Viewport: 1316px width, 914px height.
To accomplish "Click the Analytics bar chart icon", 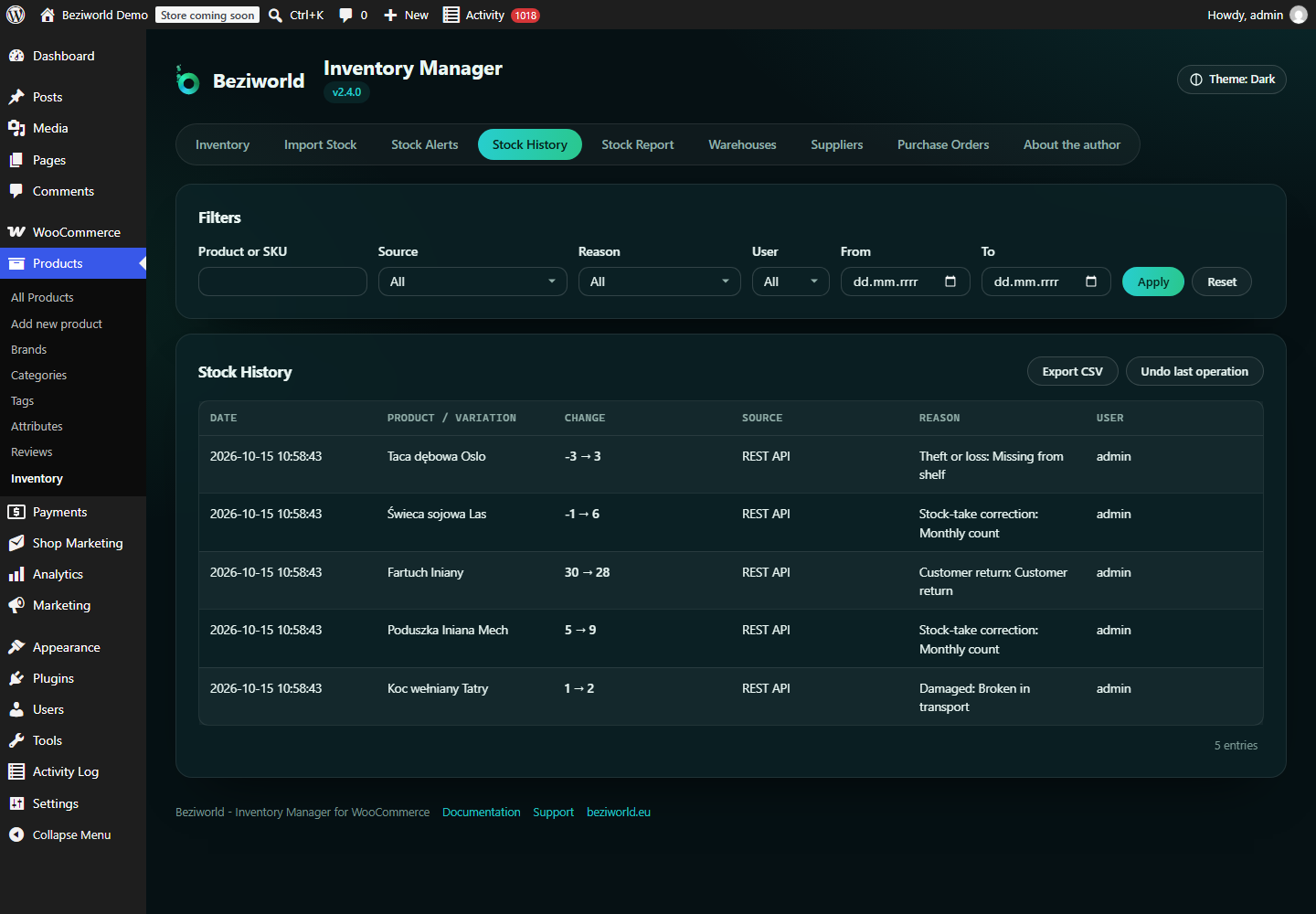I will [x=16, y=574].
